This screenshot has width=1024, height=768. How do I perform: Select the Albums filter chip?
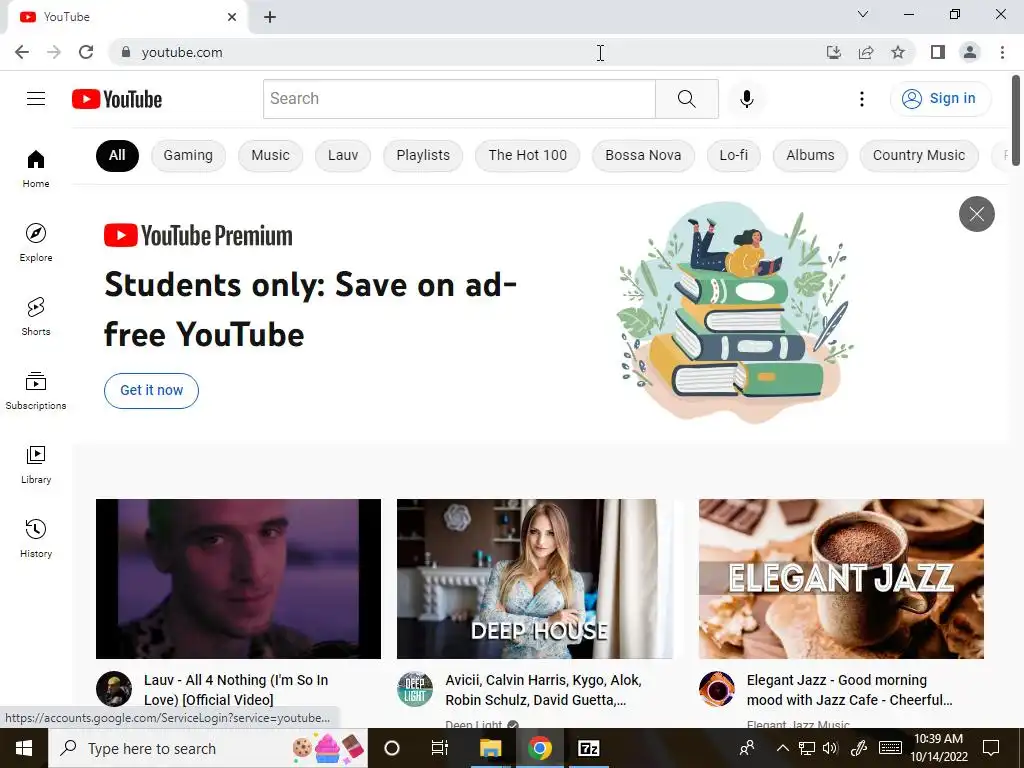click(810, 155)
